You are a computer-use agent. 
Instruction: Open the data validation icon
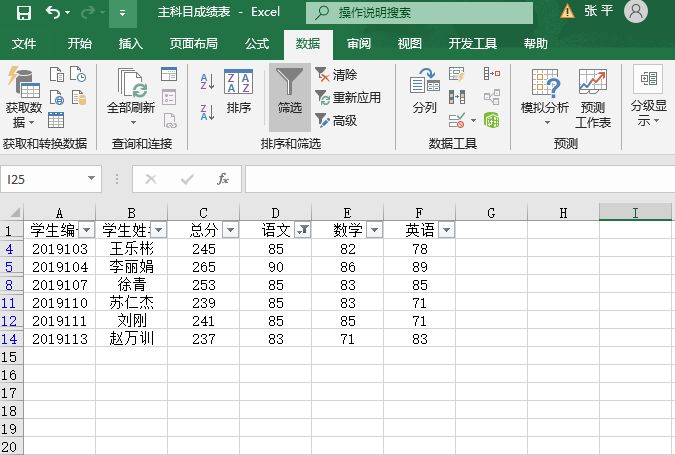pyautogui.click(x=457, y=121)
